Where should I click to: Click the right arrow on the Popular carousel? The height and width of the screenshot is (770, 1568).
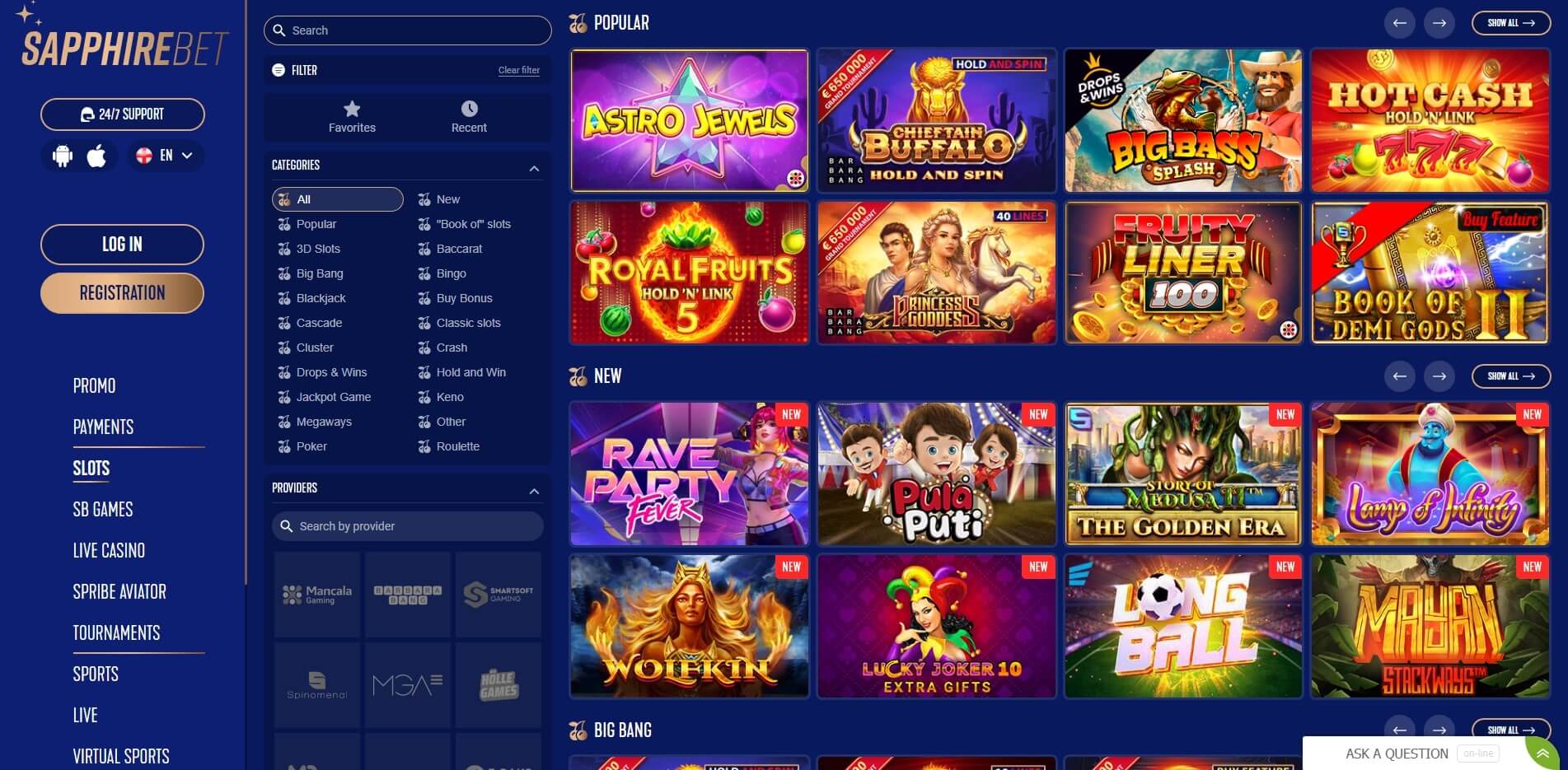pyautogui.click(x=1439, y=23)
